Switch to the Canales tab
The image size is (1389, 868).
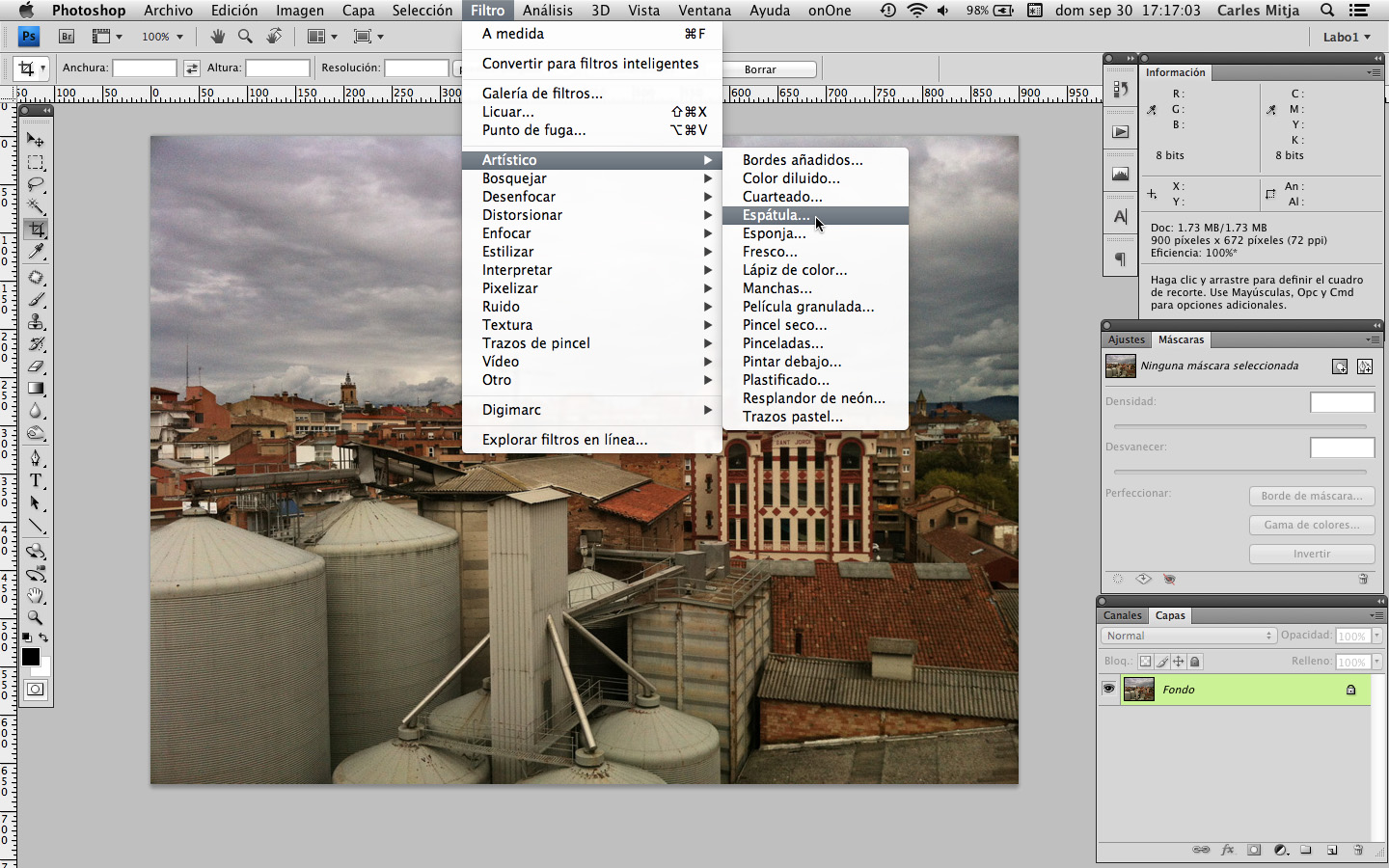pyautogui.click(x=1122, y=615)
